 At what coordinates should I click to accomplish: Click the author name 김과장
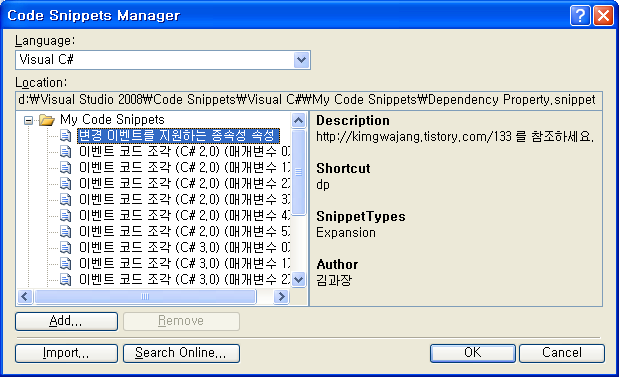(x=334, y=281)
